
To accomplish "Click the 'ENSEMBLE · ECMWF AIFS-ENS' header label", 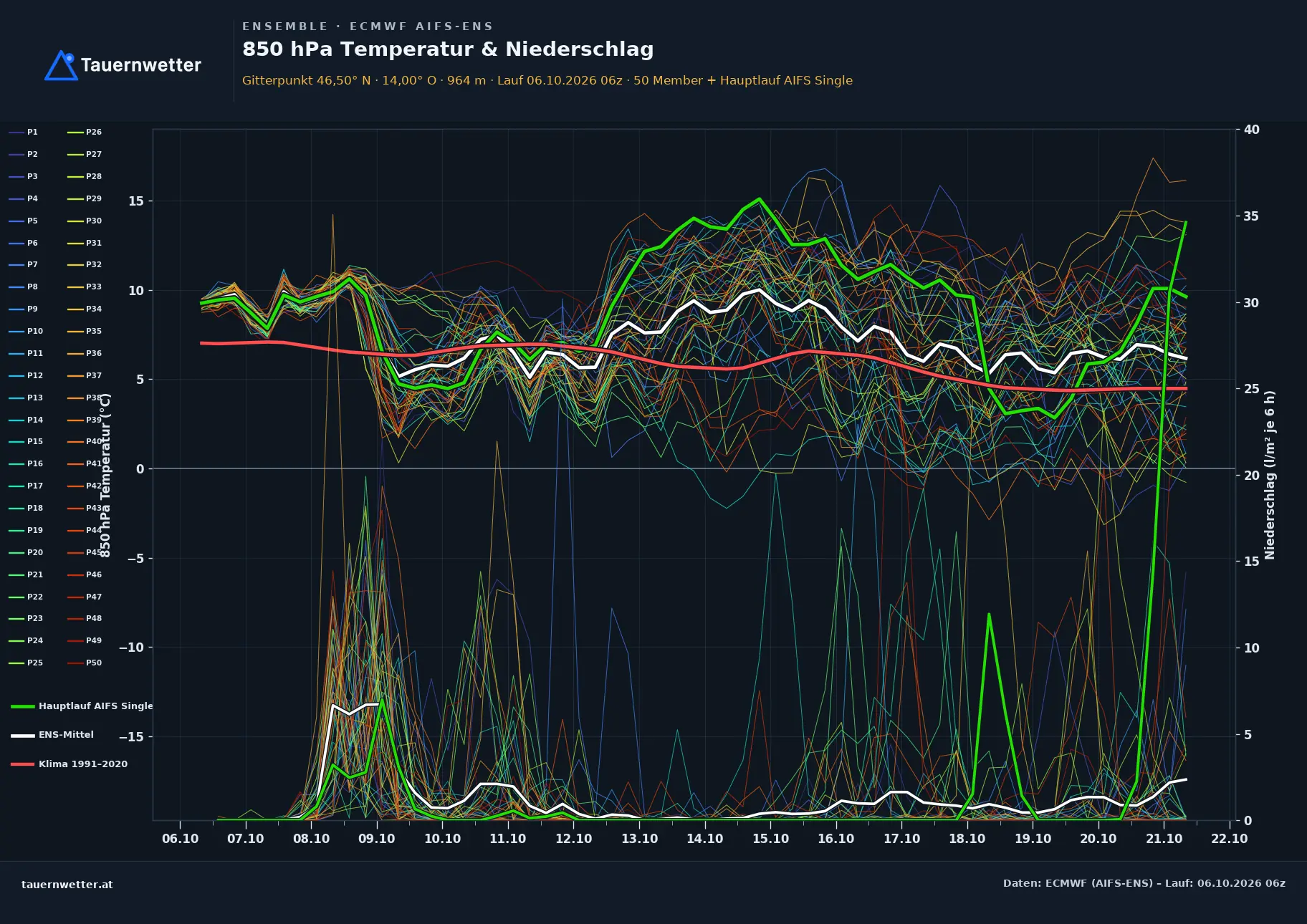I will click(368, 27).
